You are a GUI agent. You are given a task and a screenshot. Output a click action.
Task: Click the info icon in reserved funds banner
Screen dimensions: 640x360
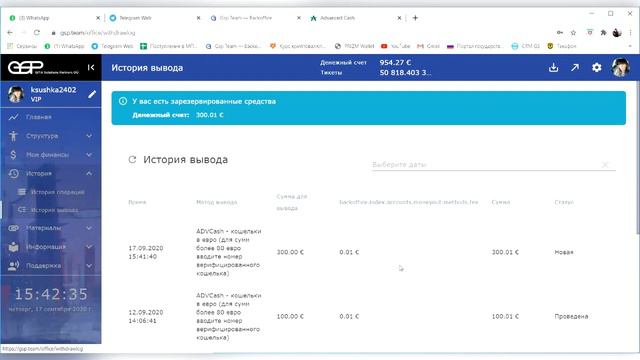[123, 101]
